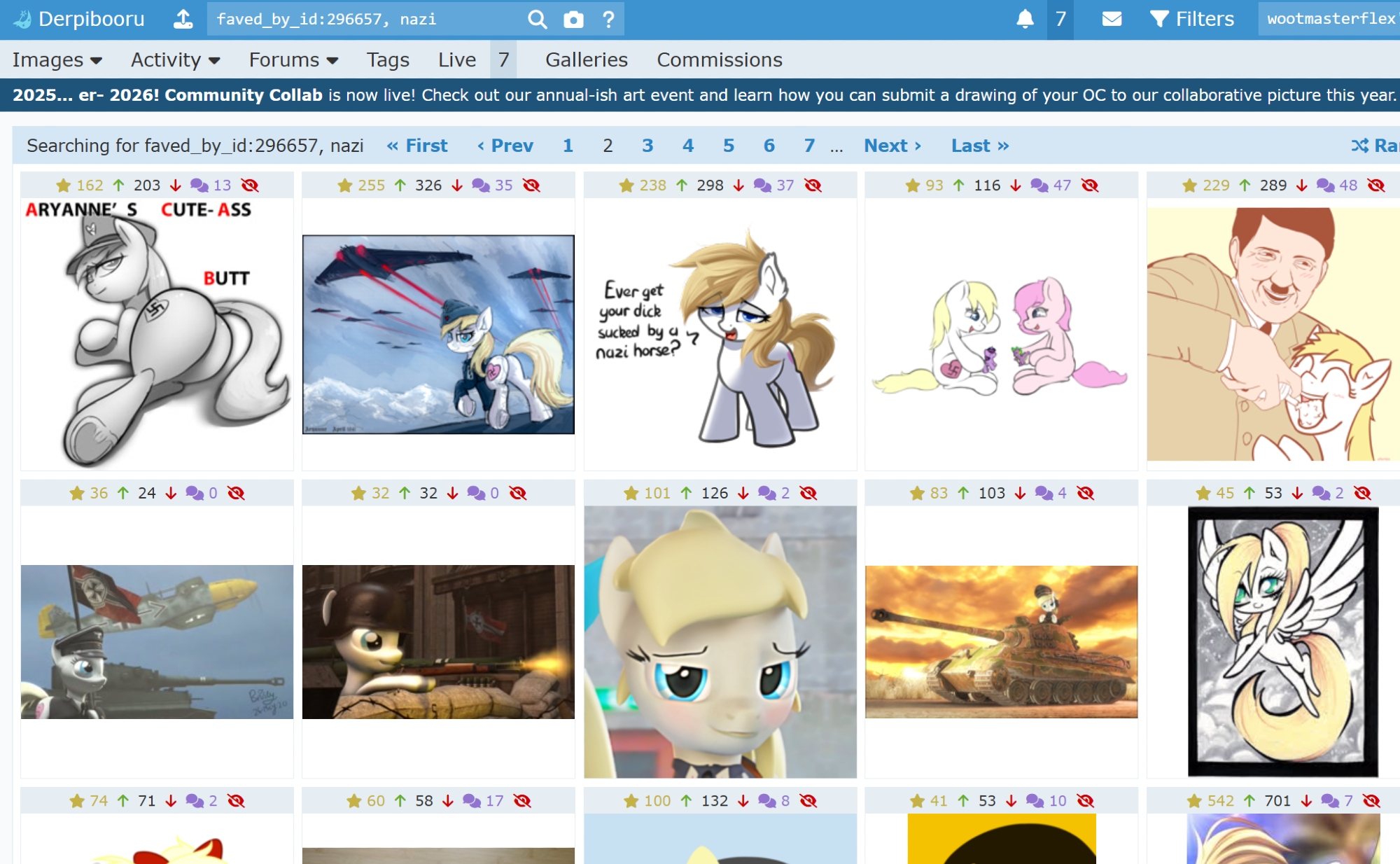Open messages envelope icon
Viewport: 1400px width, 864px height.
[x=1112, y=19]
